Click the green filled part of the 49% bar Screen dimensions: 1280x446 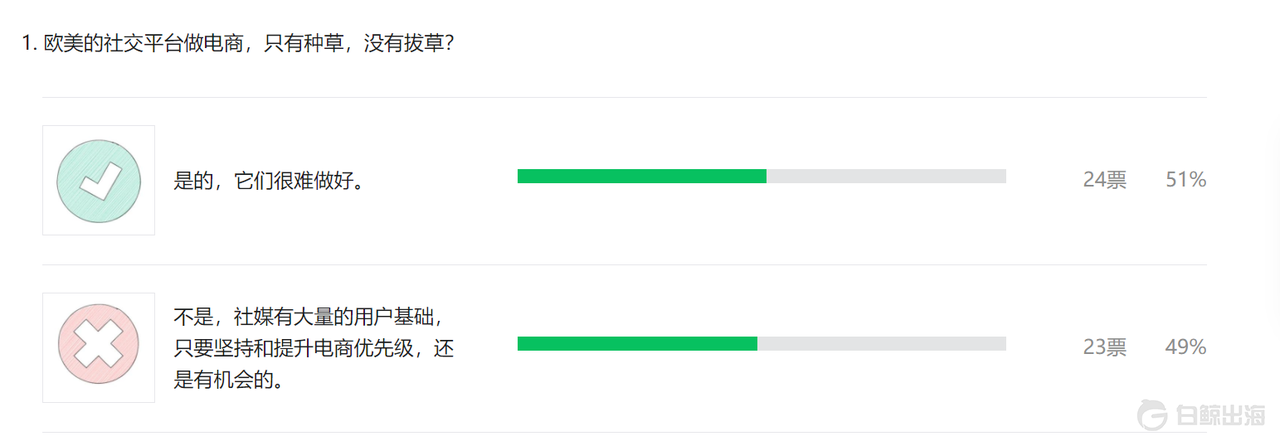[637, 344]
